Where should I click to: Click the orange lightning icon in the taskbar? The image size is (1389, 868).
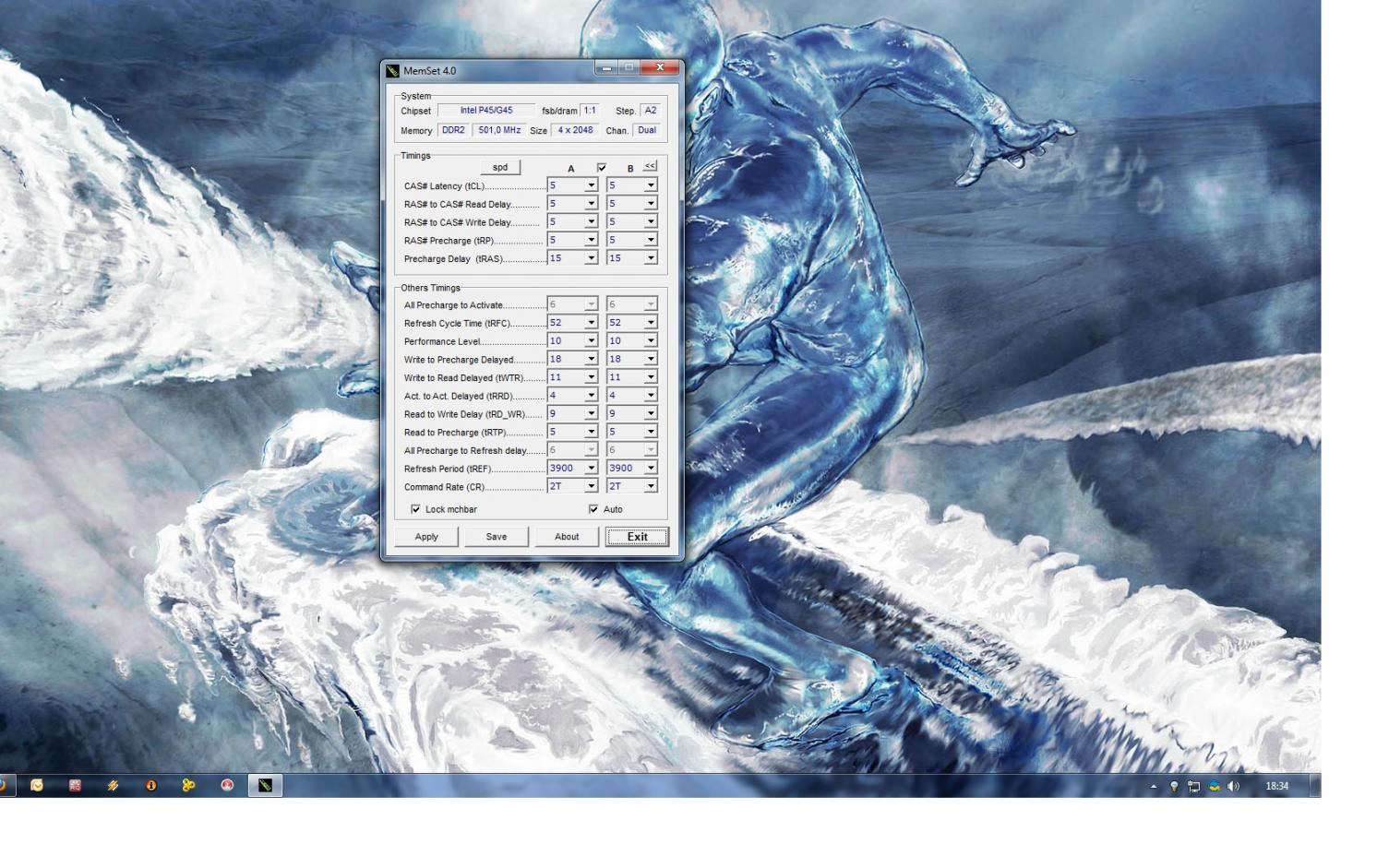pos(113,786)
